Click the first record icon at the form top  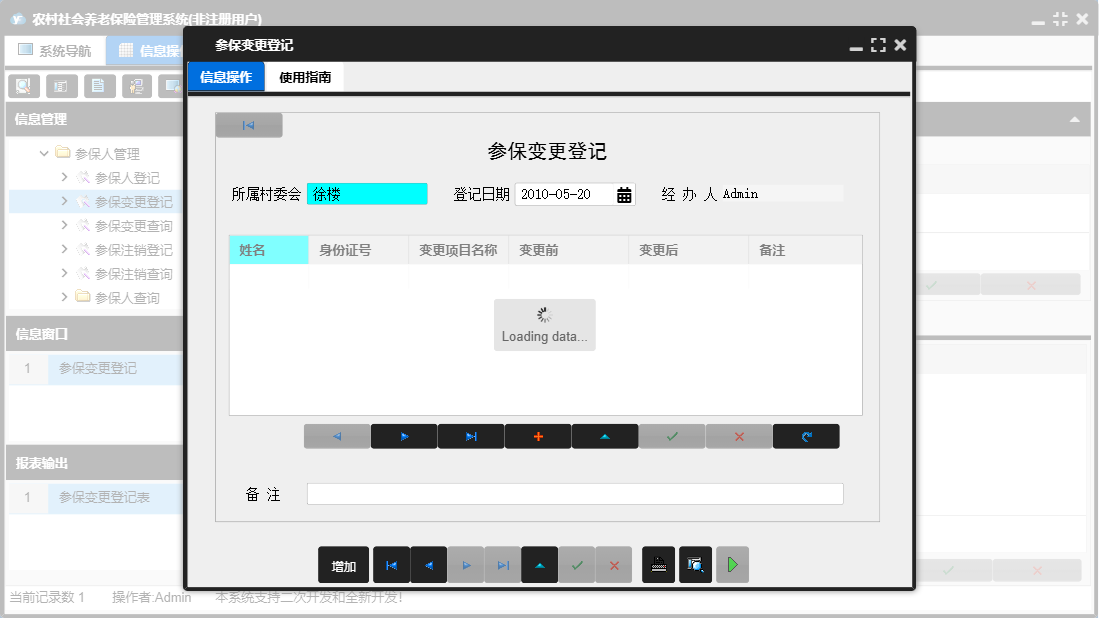click(248, 125)
